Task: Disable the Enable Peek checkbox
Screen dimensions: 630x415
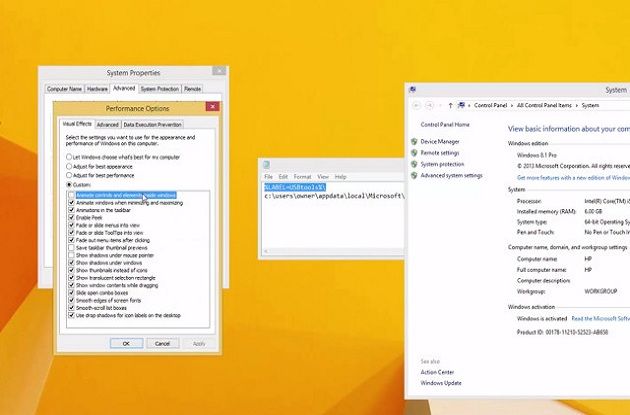Action: tap(72, 218)
